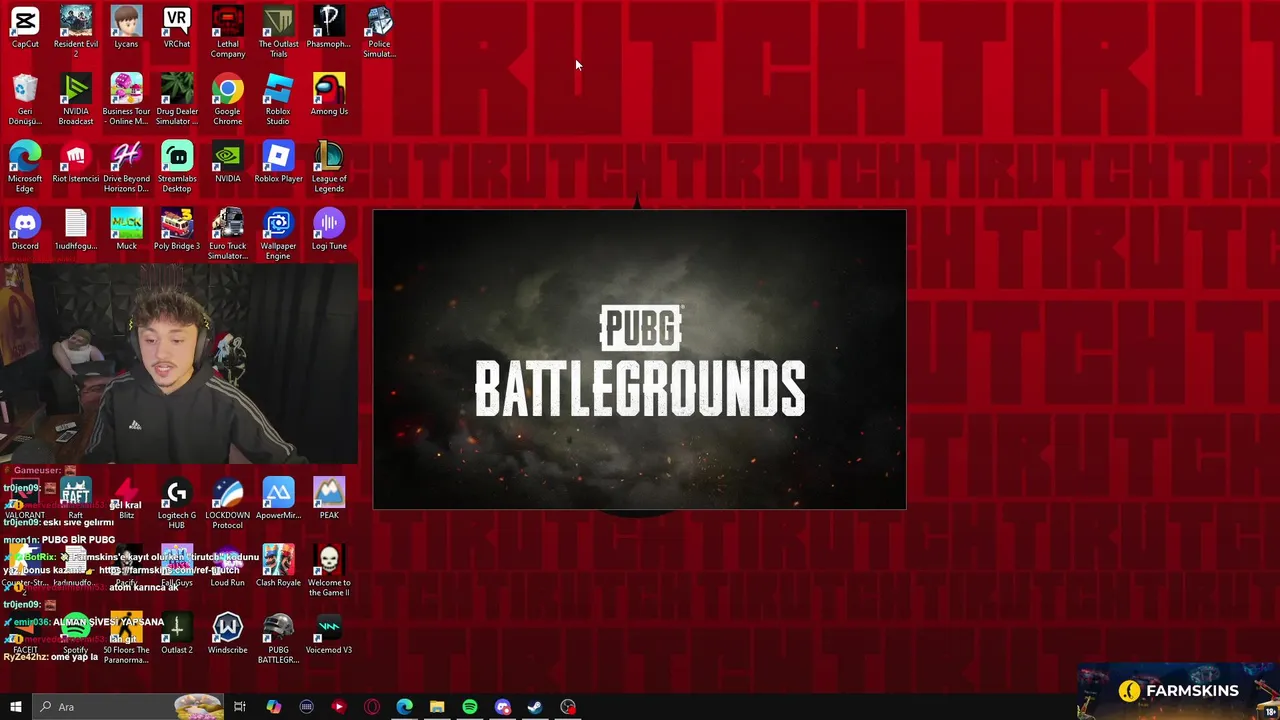Select The Outlast Trials icon
Viewport: 1280px width, 720px height.
coord(278,32)
